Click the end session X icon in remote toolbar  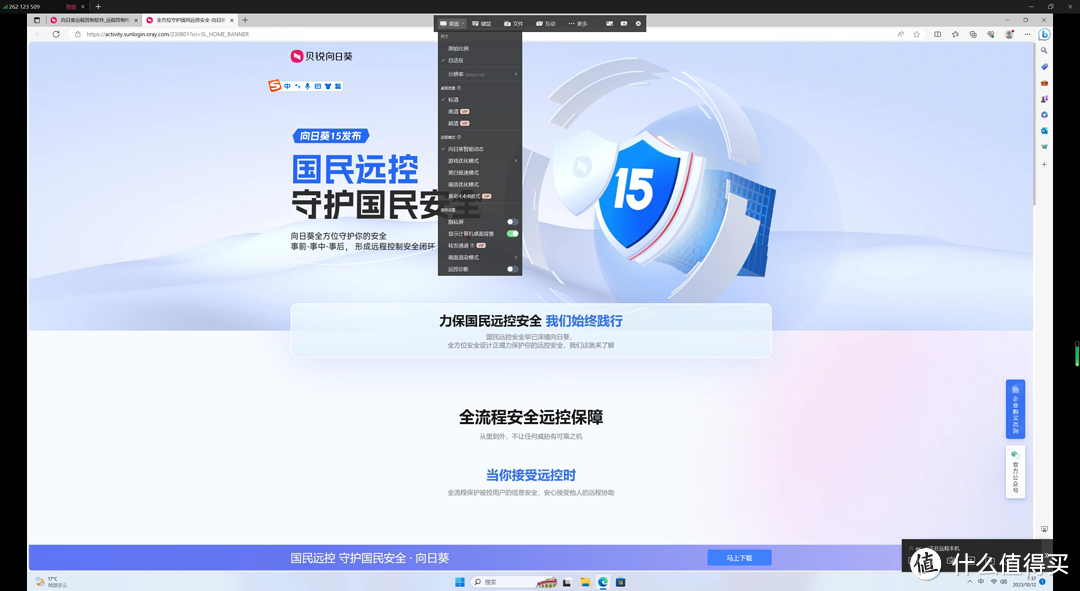[x=638, y=23]
